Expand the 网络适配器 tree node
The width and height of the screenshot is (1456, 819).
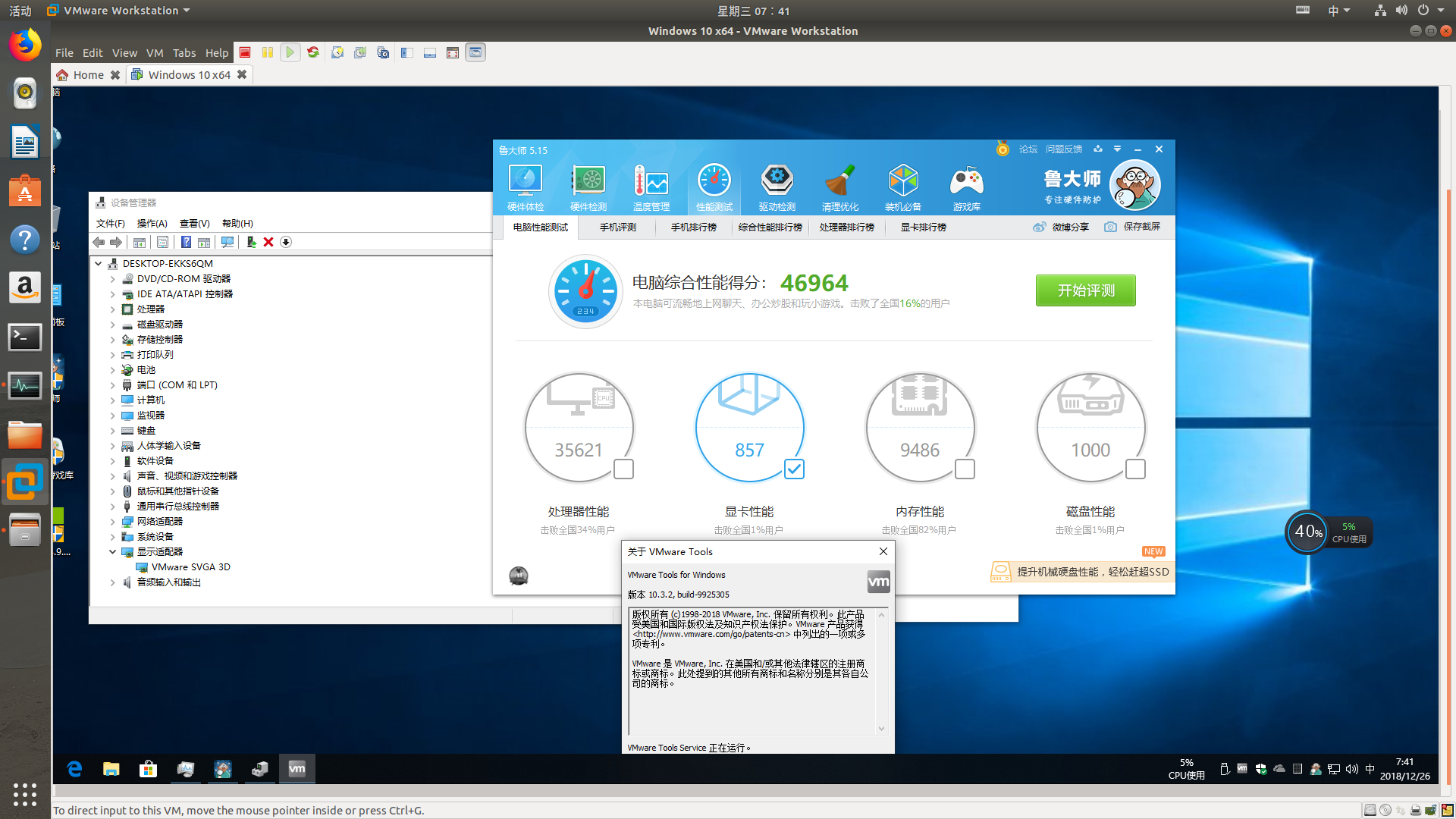(x=113, y=522)
